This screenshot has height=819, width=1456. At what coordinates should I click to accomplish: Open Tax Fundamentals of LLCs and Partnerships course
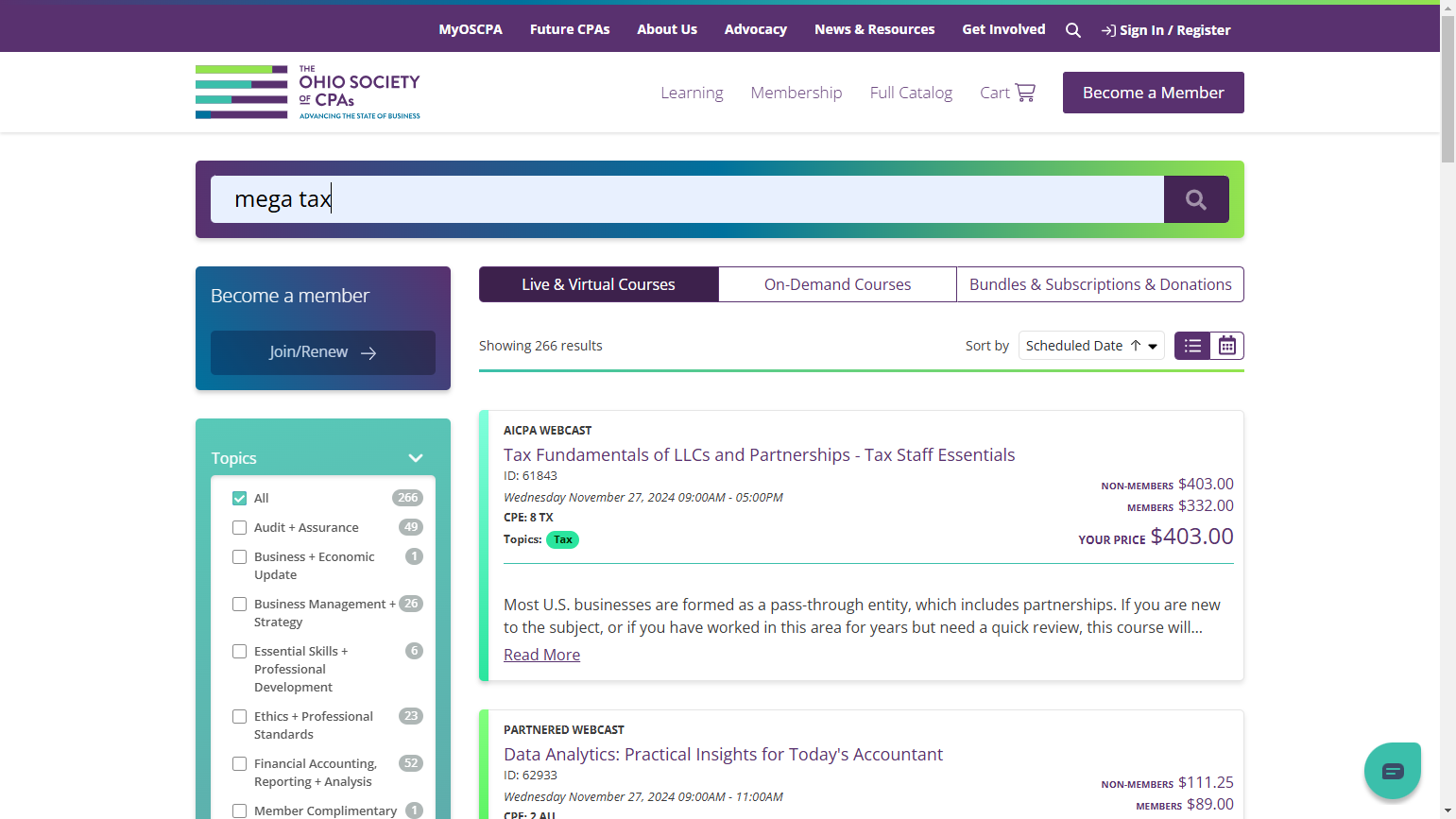(x=759, y=454)
